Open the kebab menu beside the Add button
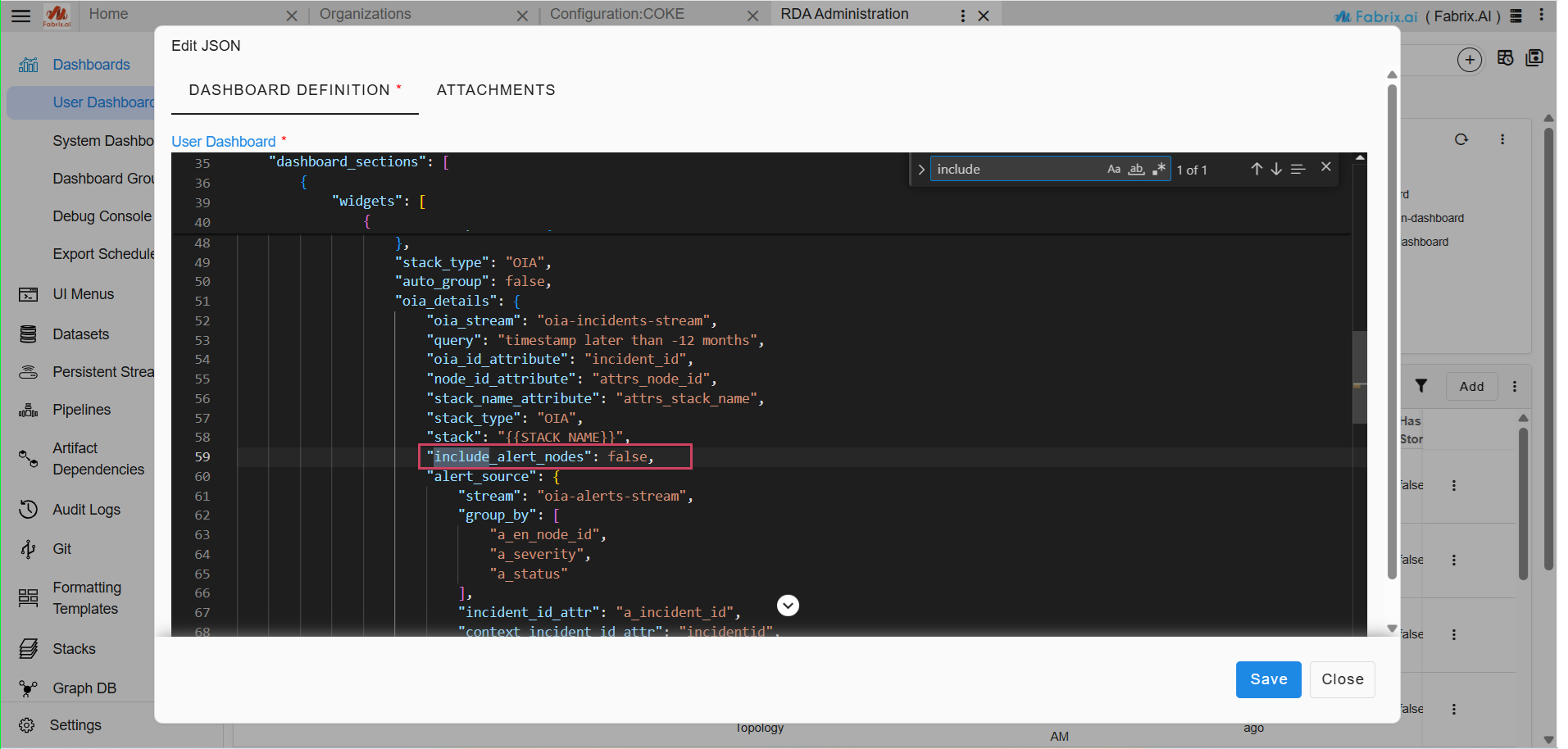1568x749 pixels. pos(1515,386)
